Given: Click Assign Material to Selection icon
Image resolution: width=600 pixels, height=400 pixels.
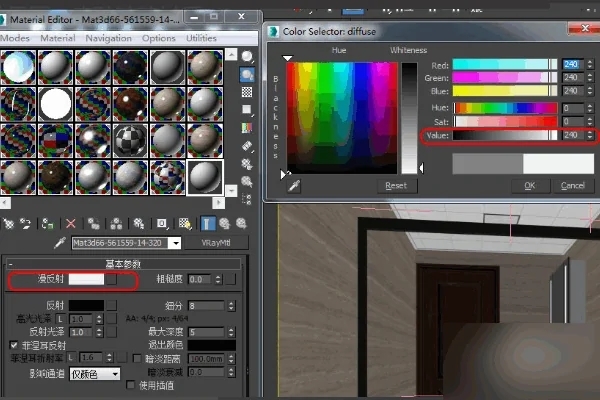Looking at the screenshot, I should (48, 224).
